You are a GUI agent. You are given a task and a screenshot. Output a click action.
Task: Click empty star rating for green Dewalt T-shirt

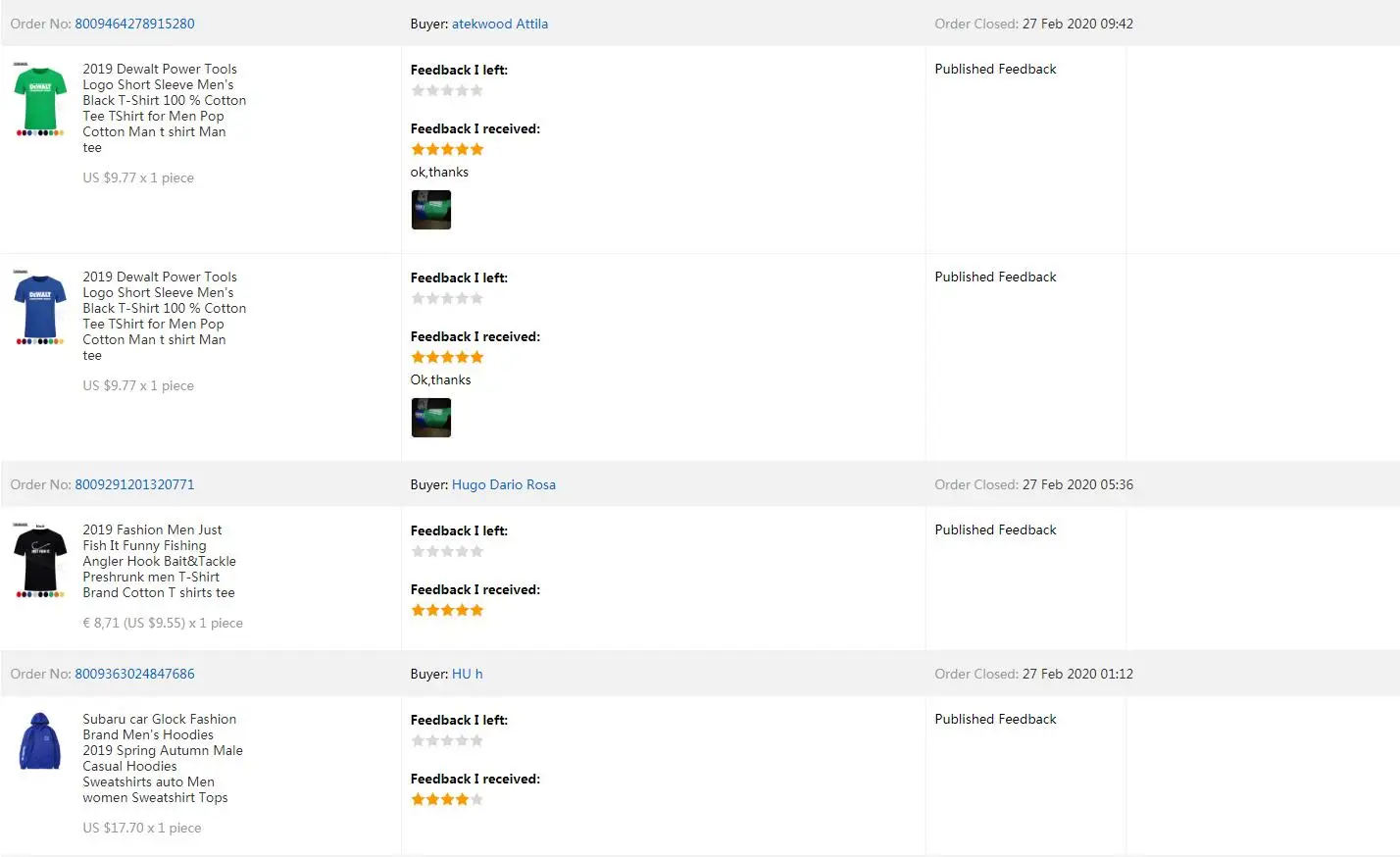pos(447,90)
